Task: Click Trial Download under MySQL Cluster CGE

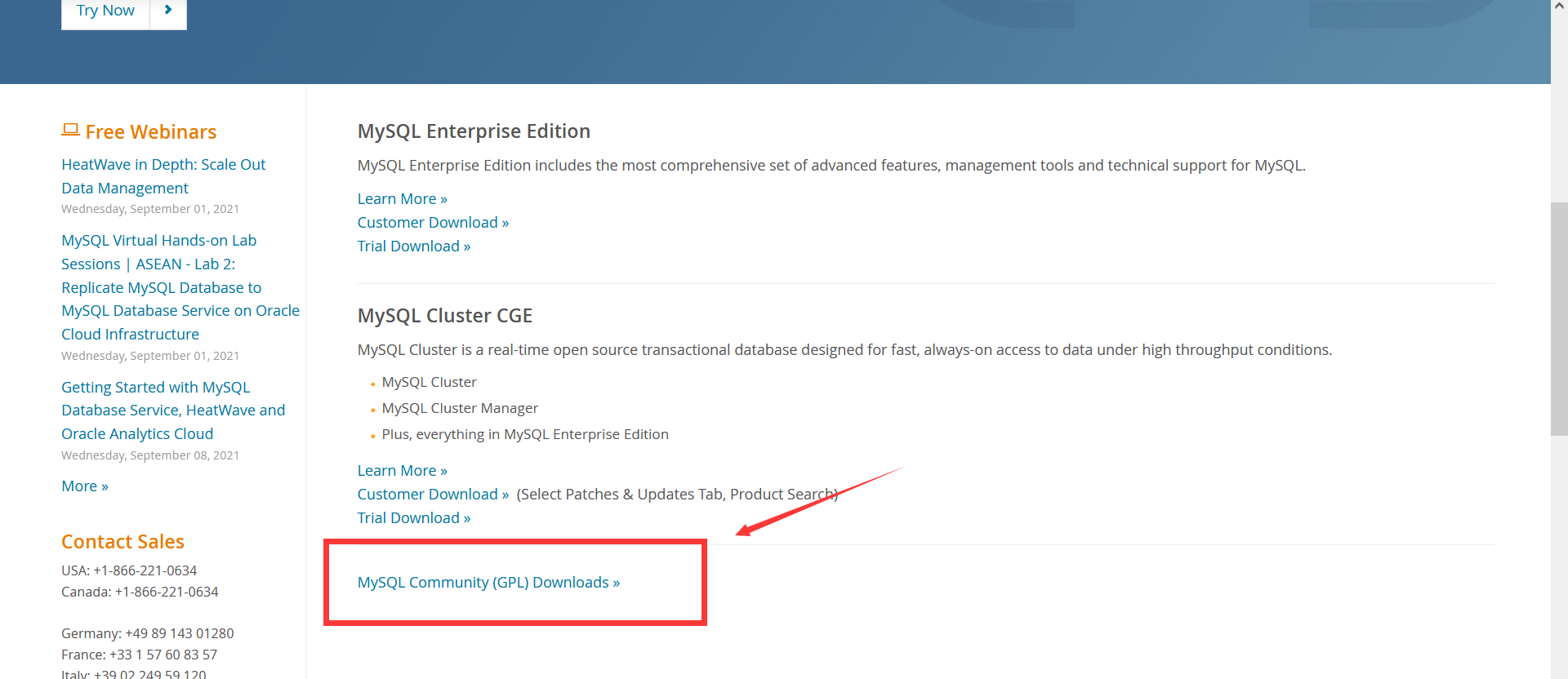Action: (414, 518)
